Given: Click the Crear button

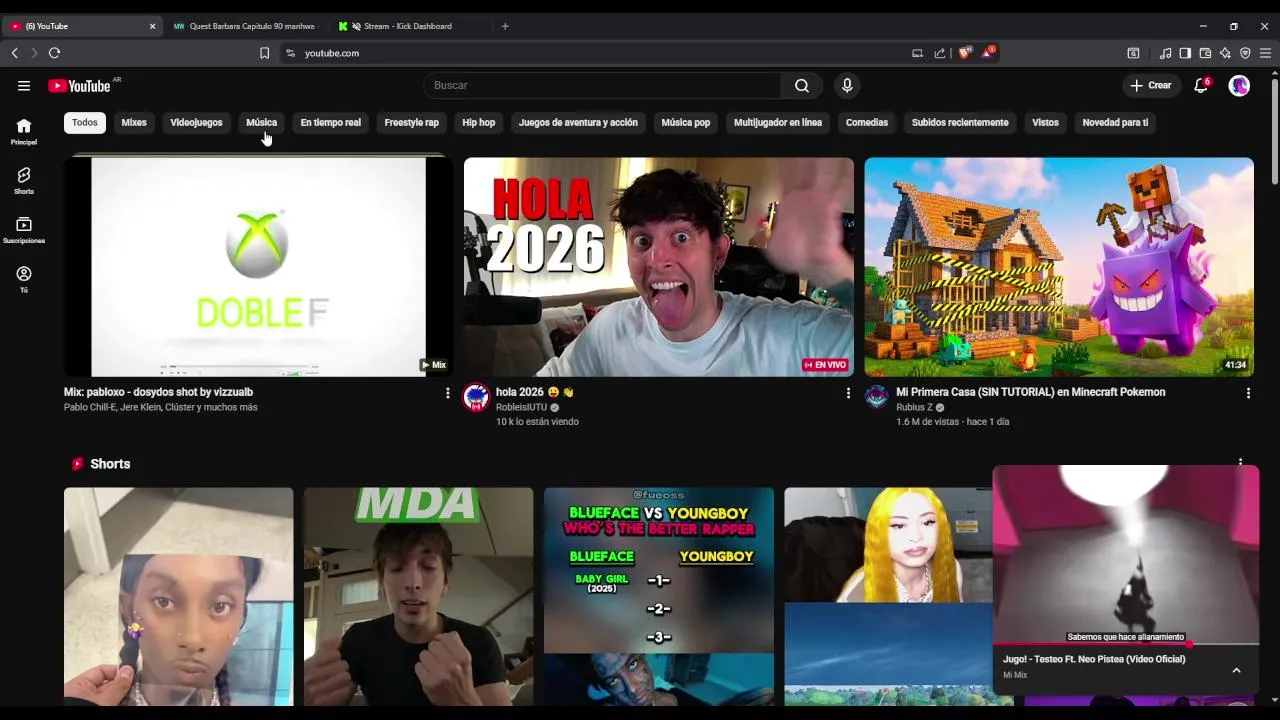Looking at the screenshot, I should click(1151, 86).
